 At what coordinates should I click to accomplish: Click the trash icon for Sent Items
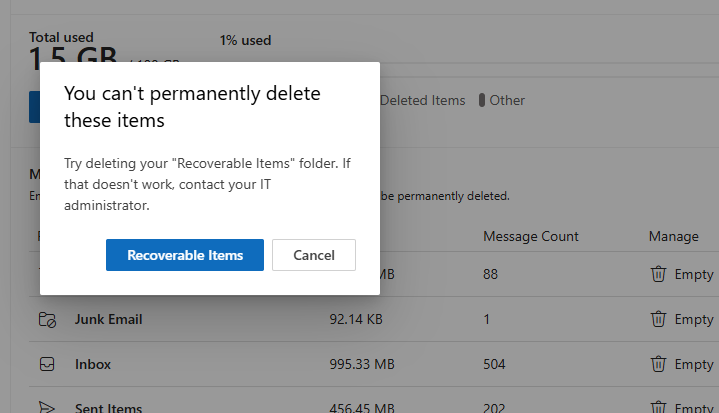[x=658, y=407]
